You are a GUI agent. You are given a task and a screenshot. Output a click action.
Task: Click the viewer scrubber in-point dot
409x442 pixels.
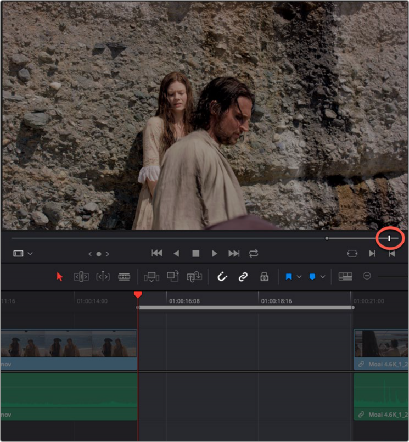coord(327,238)
